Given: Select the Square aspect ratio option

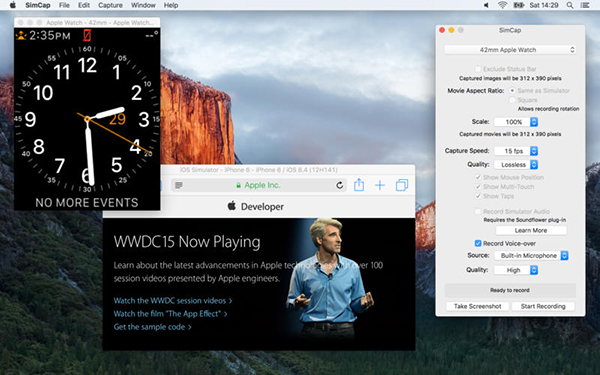Looking at the screenshot, I should click(512, 100).
